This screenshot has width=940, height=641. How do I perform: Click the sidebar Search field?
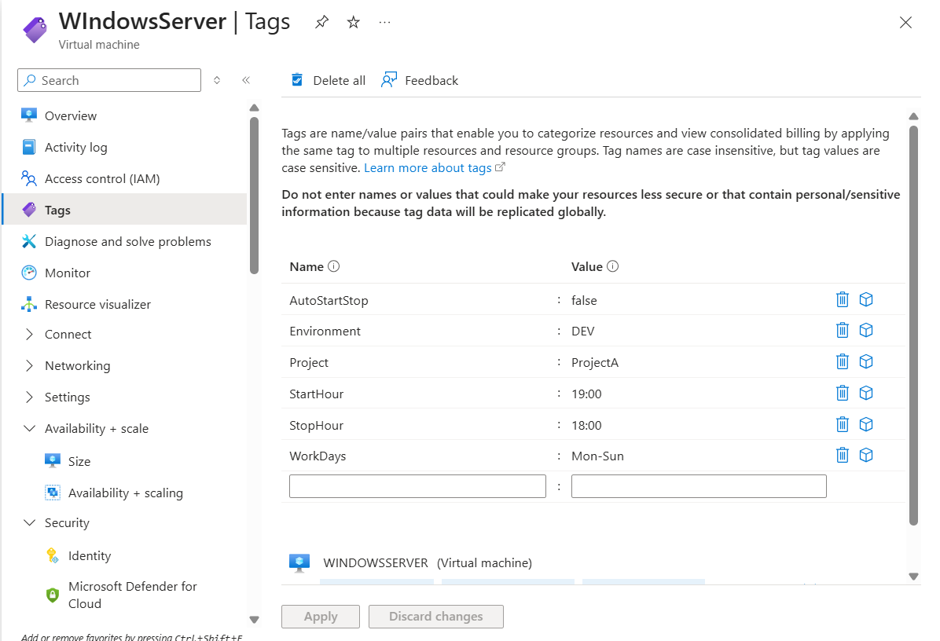pos(109,80)
